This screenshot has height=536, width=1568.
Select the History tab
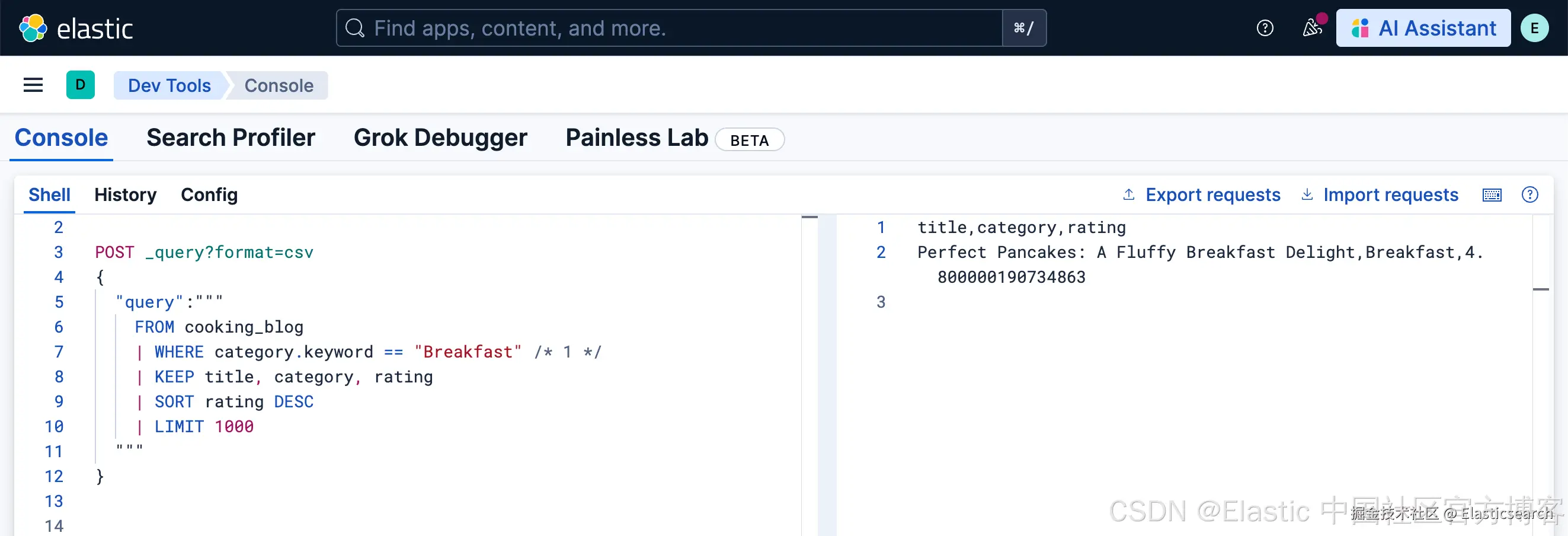click(126, 195)
